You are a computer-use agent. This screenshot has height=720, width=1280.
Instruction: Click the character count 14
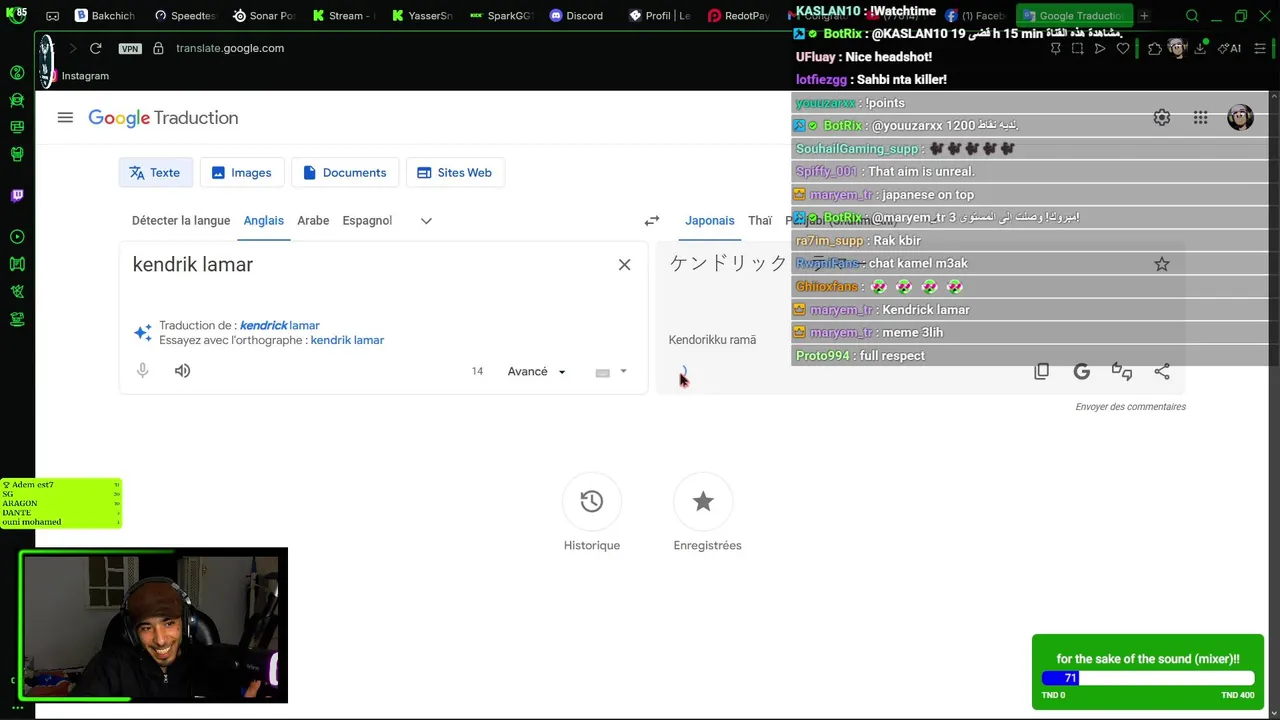coord(477,371)
